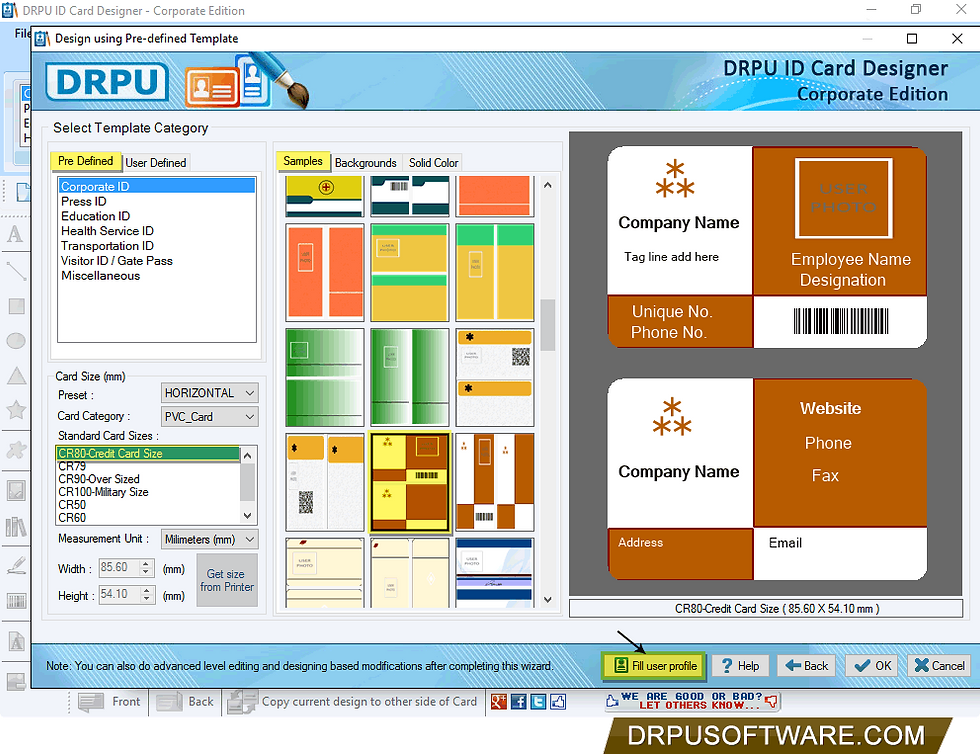Increase Width using the up stepper
The image size is (980, 754).
pyautogui.click(x=147, y=563)
